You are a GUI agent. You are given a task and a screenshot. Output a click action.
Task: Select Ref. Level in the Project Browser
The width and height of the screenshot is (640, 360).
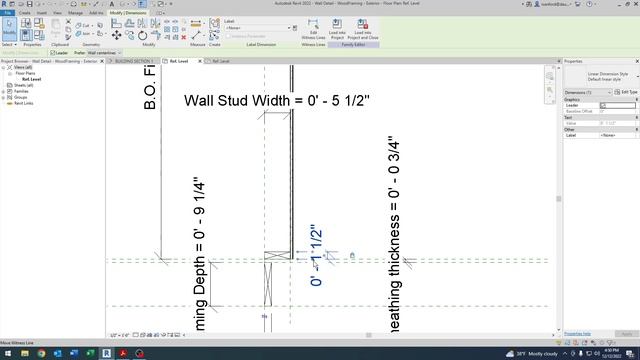click(x=31, y=79)
